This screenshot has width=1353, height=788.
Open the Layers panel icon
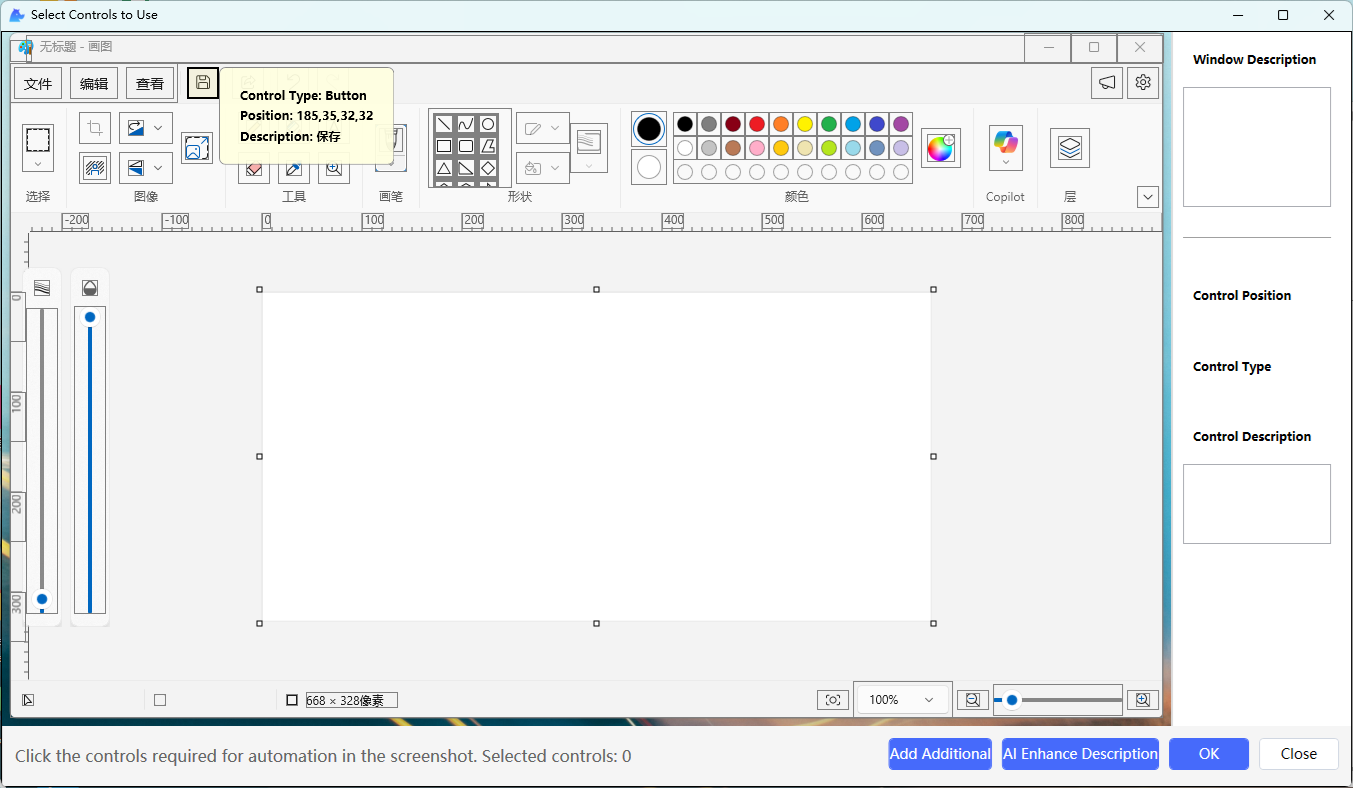1069,148
